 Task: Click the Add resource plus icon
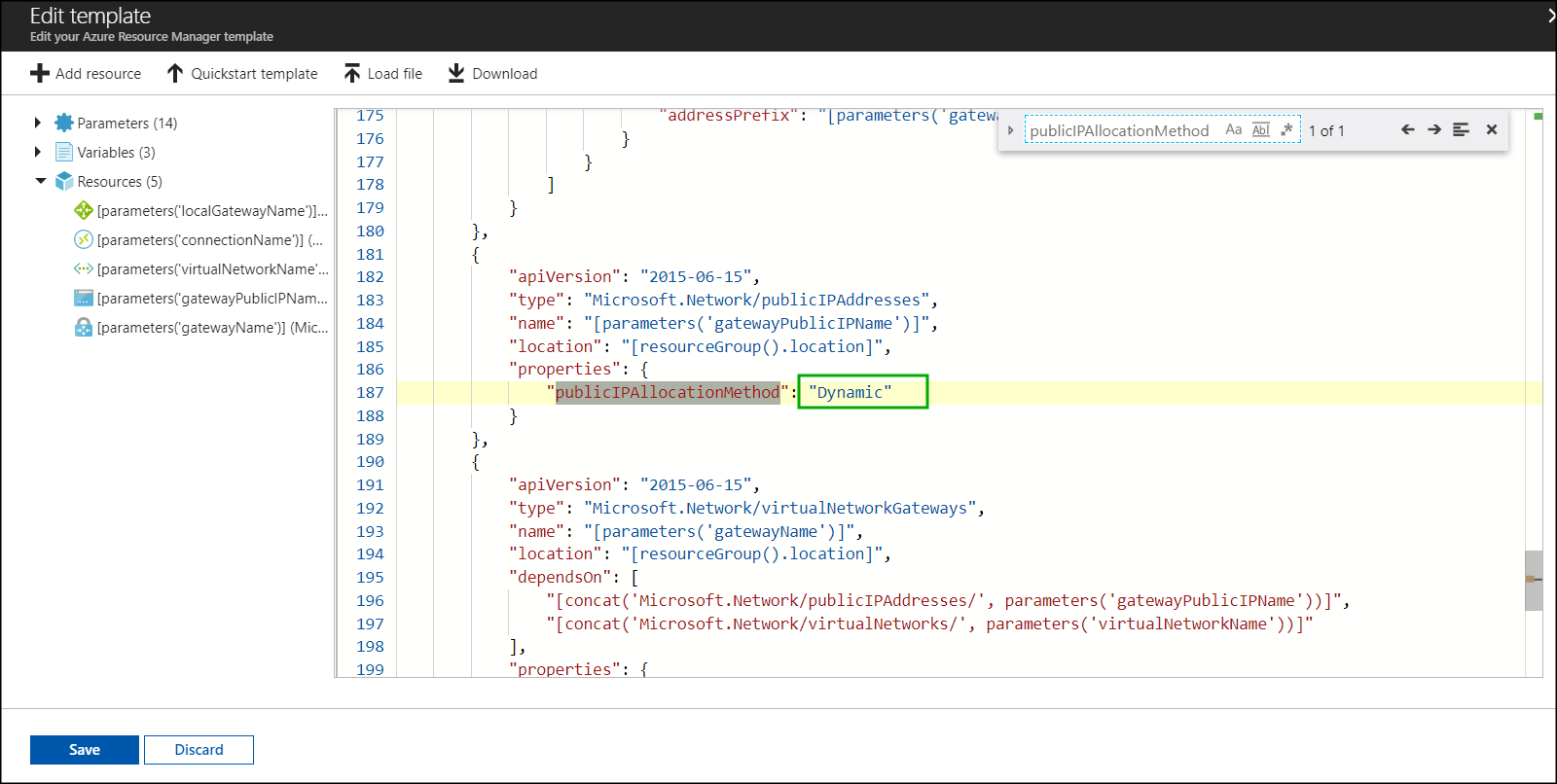coord(39,74)
